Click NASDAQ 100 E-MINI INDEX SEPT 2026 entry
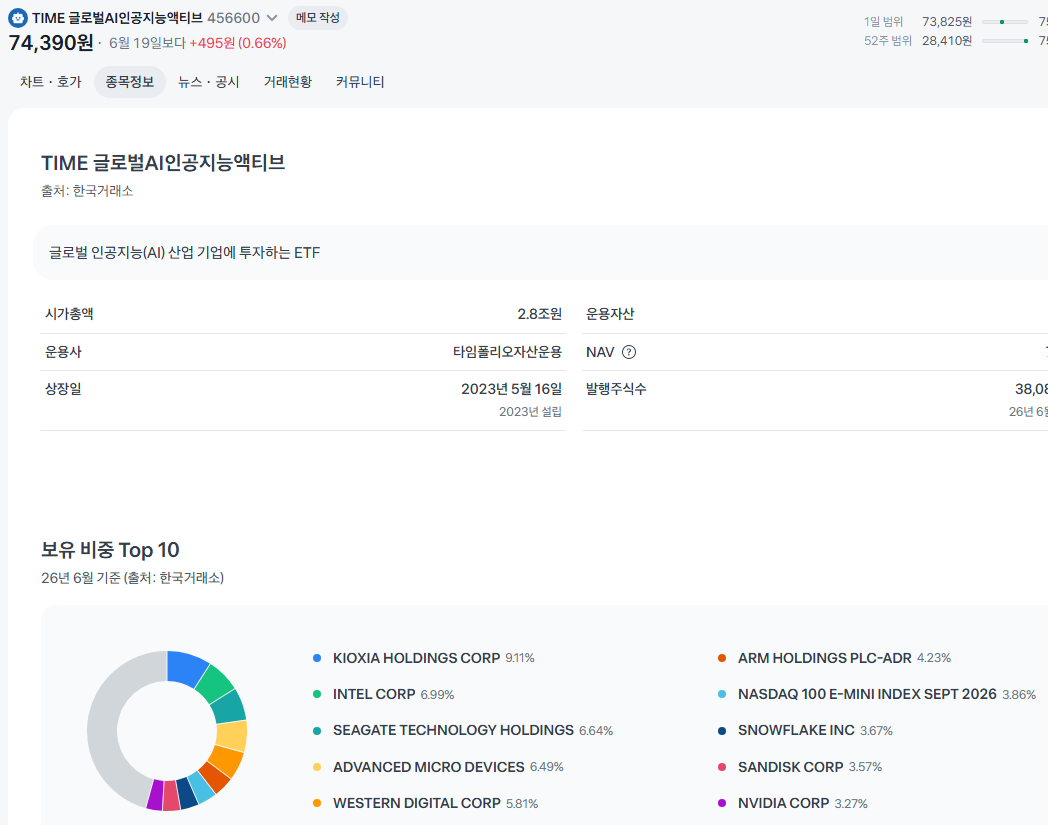 (867, 695)
